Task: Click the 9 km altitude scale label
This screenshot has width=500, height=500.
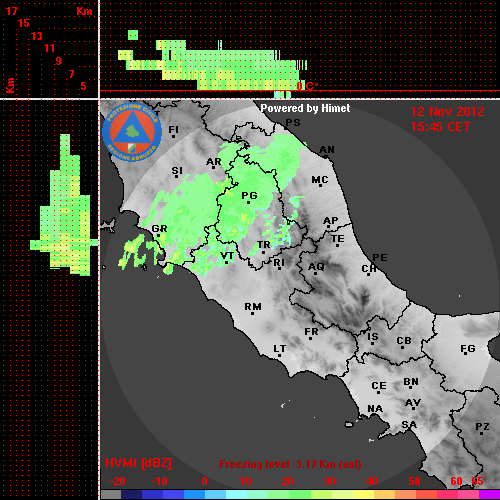Action: pos(58,61)
